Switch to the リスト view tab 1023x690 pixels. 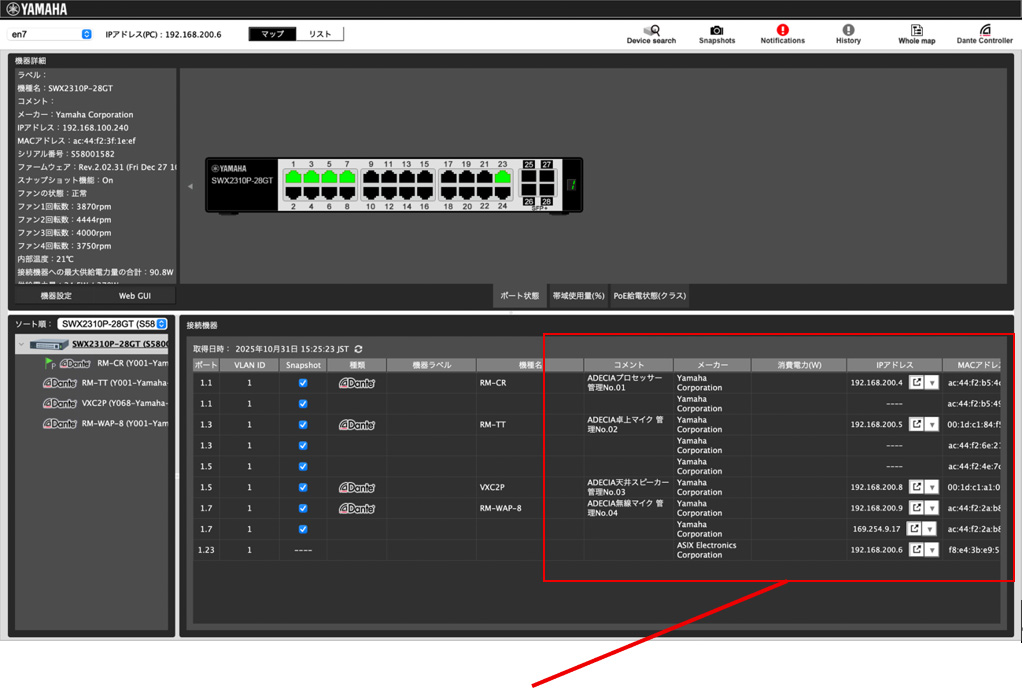[x=320, y=34]
